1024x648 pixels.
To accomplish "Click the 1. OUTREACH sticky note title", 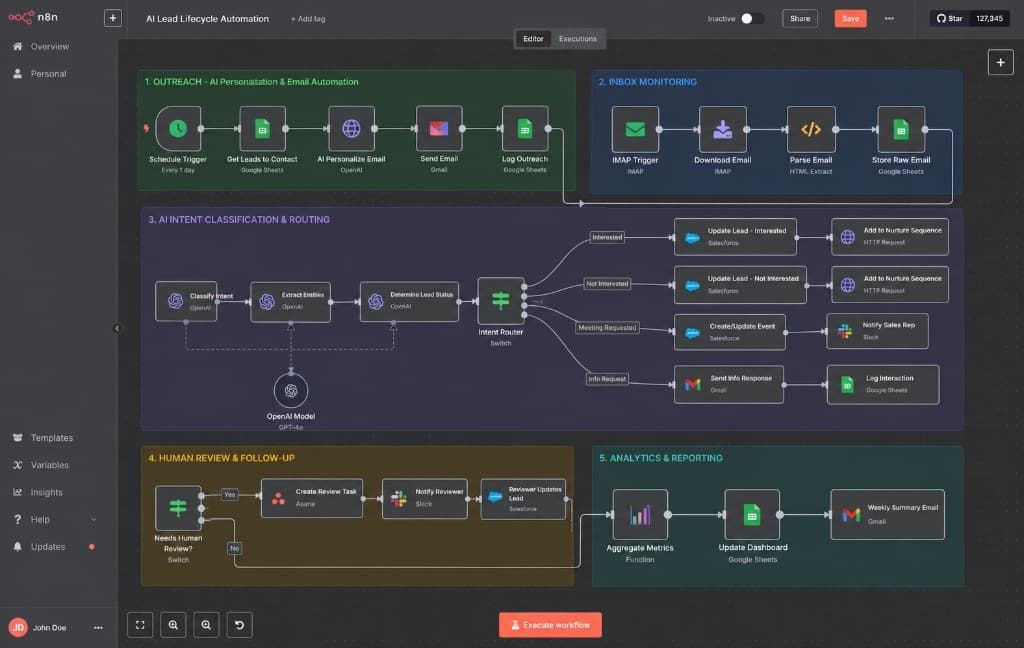I will click(251, 82).
